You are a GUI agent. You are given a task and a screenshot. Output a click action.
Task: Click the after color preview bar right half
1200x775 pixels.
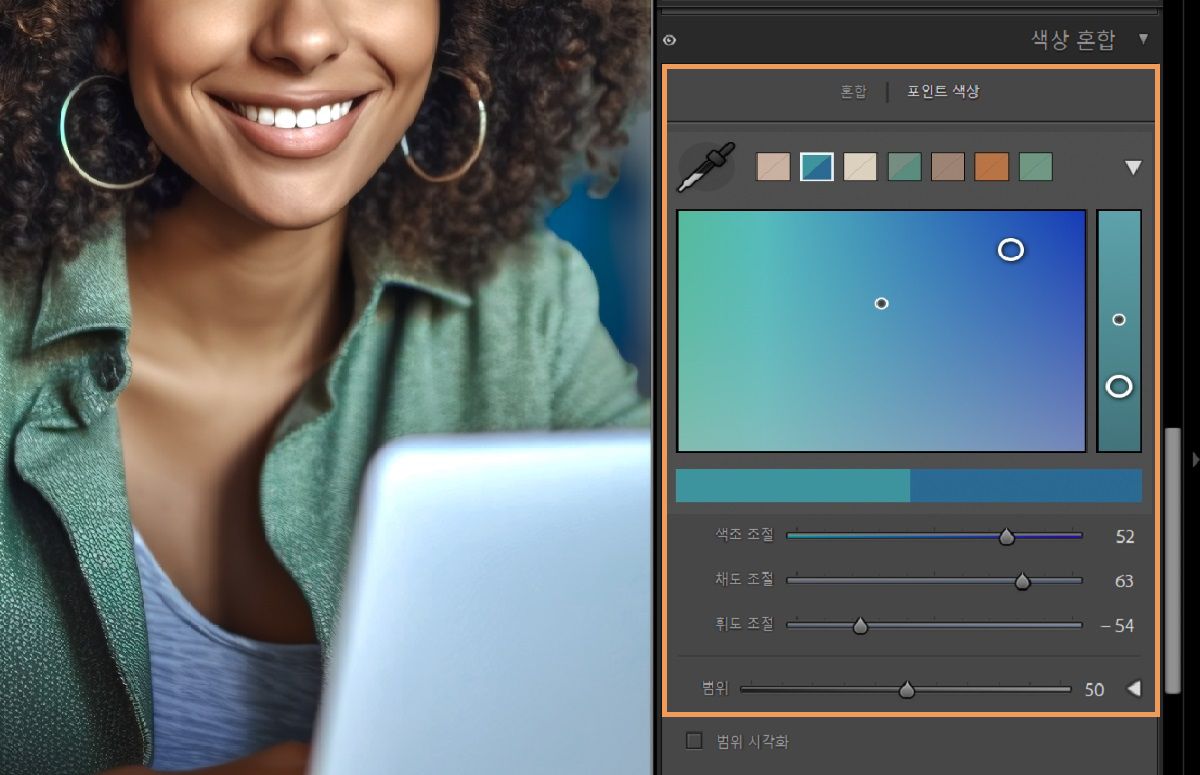(x=1026, y=485)
